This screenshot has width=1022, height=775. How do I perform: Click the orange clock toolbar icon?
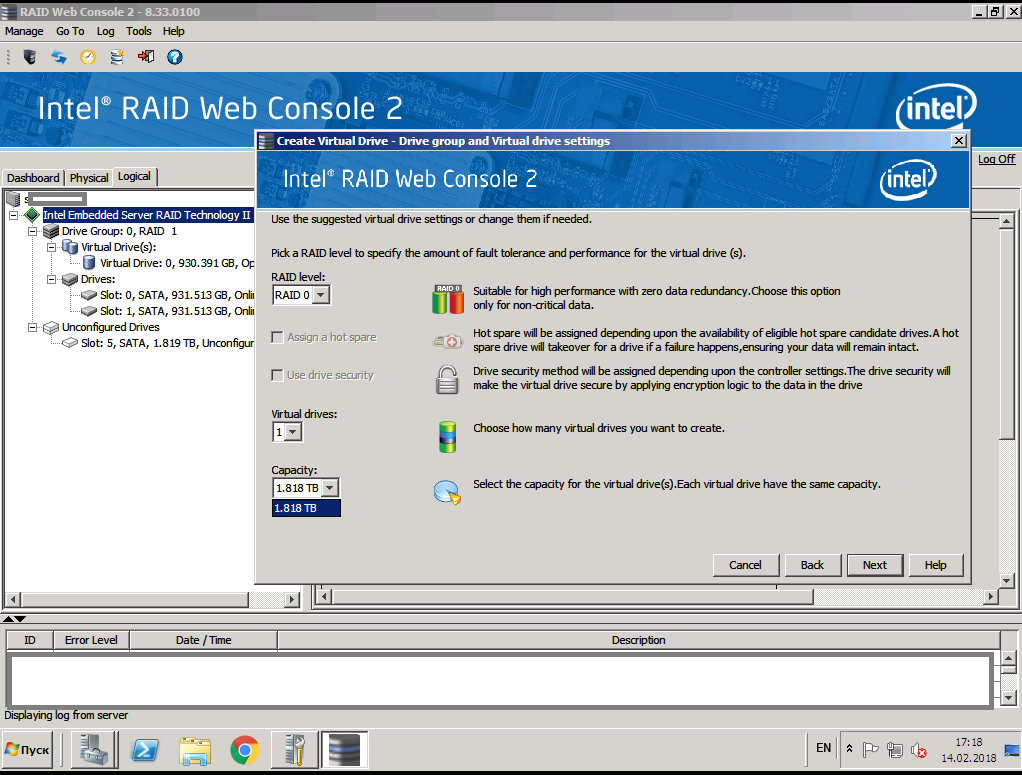tap(88, 57)
